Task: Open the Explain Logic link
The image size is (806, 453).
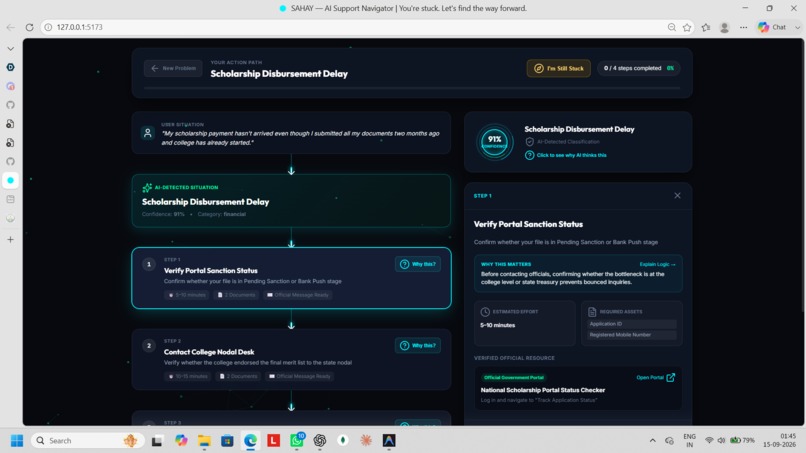Action: 657,264
